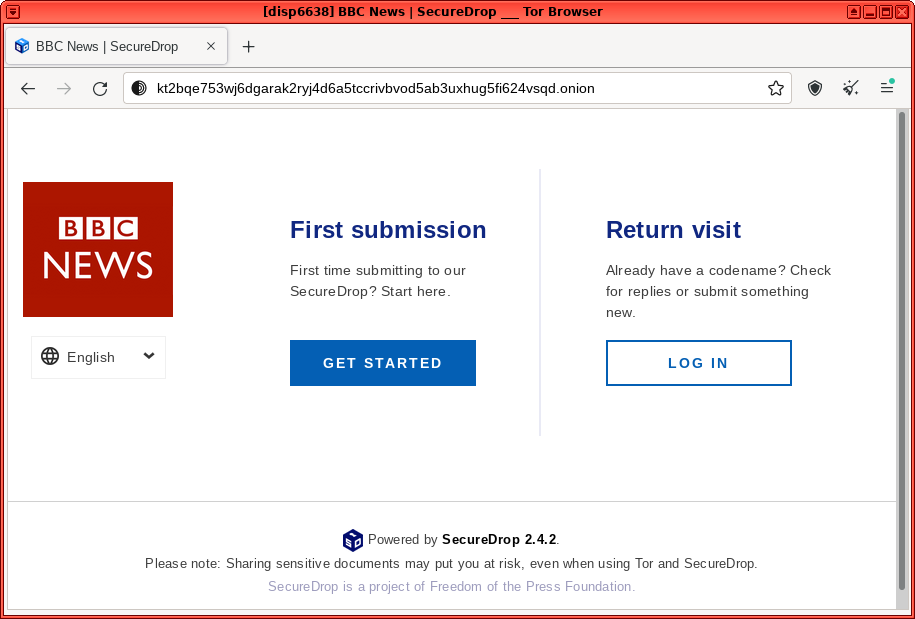Maximize the Tor Browser window
Image resolution: width=915 pixels, height=619 pixels.
tap(886, 12)
